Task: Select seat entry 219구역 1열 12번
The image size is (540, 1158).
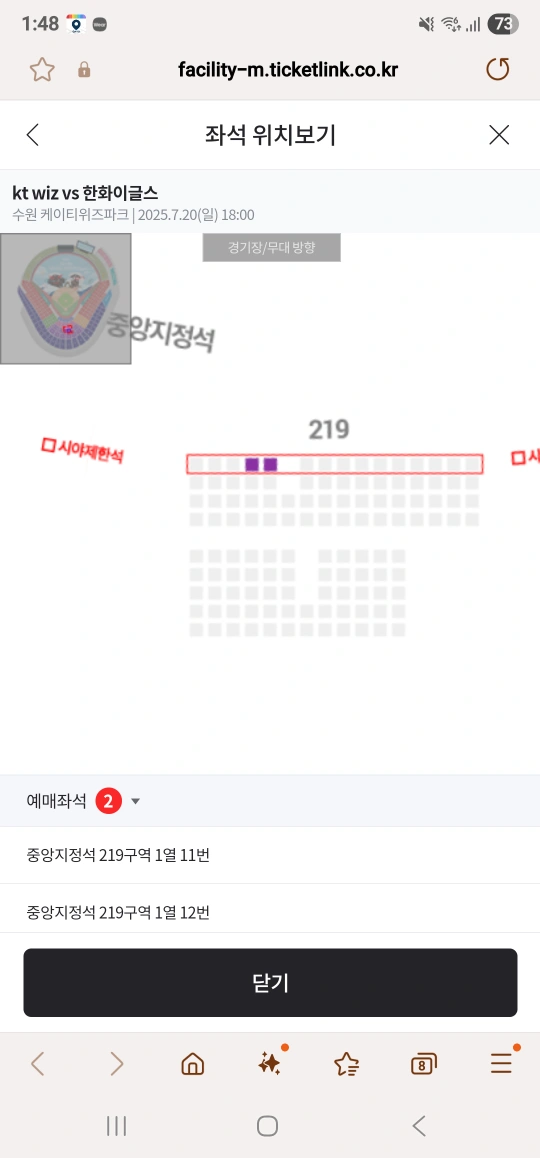Action: point(270,911)
